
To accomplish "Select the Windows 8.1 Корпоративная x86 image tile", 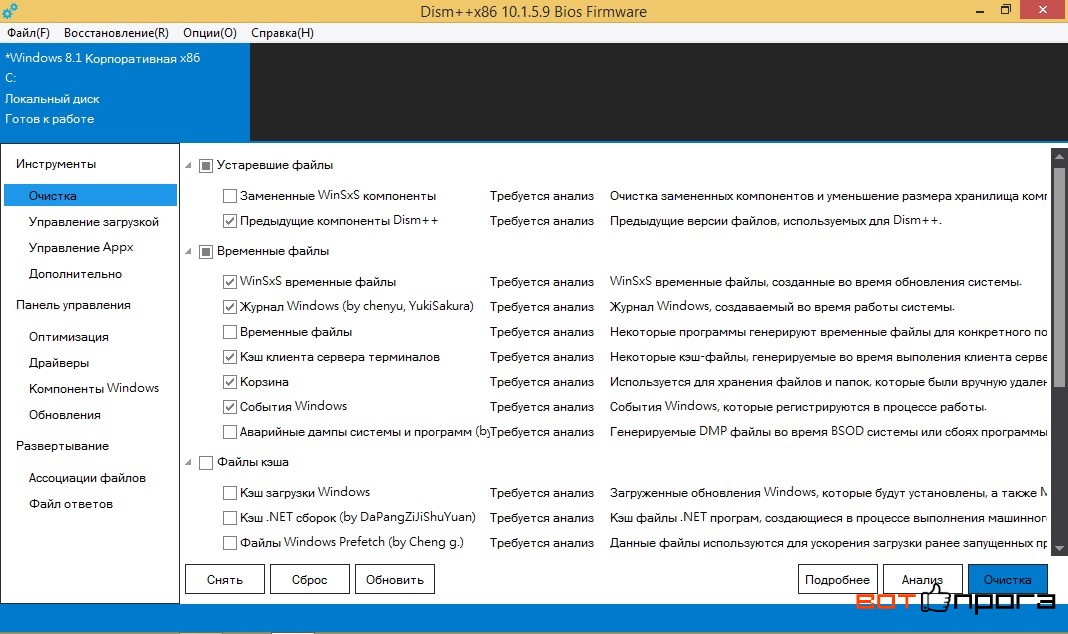I will coord(125,92).
